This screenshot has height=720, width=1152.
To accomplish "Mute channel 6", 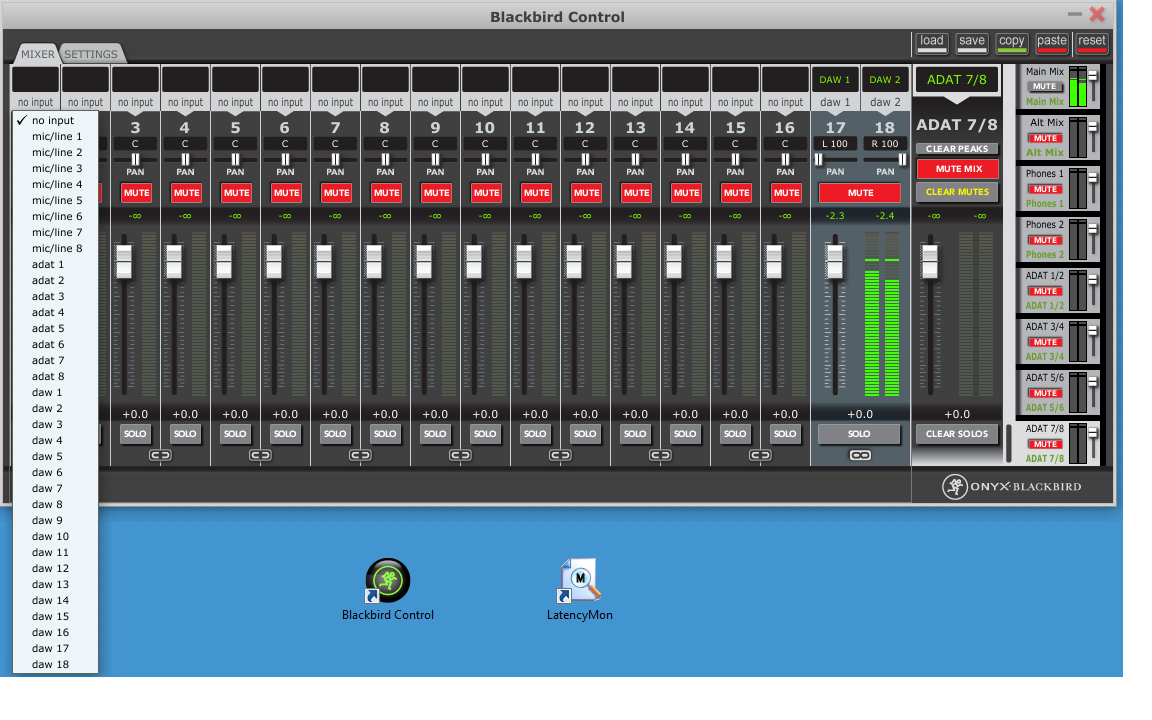I will (286, 192).
